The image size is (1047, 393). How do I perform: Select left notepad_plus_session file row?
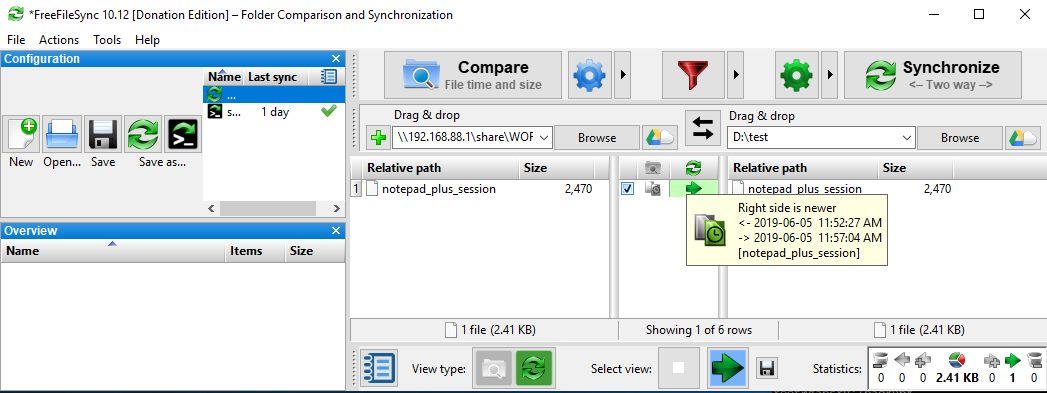pyautogui.click(x=485, y=189)
